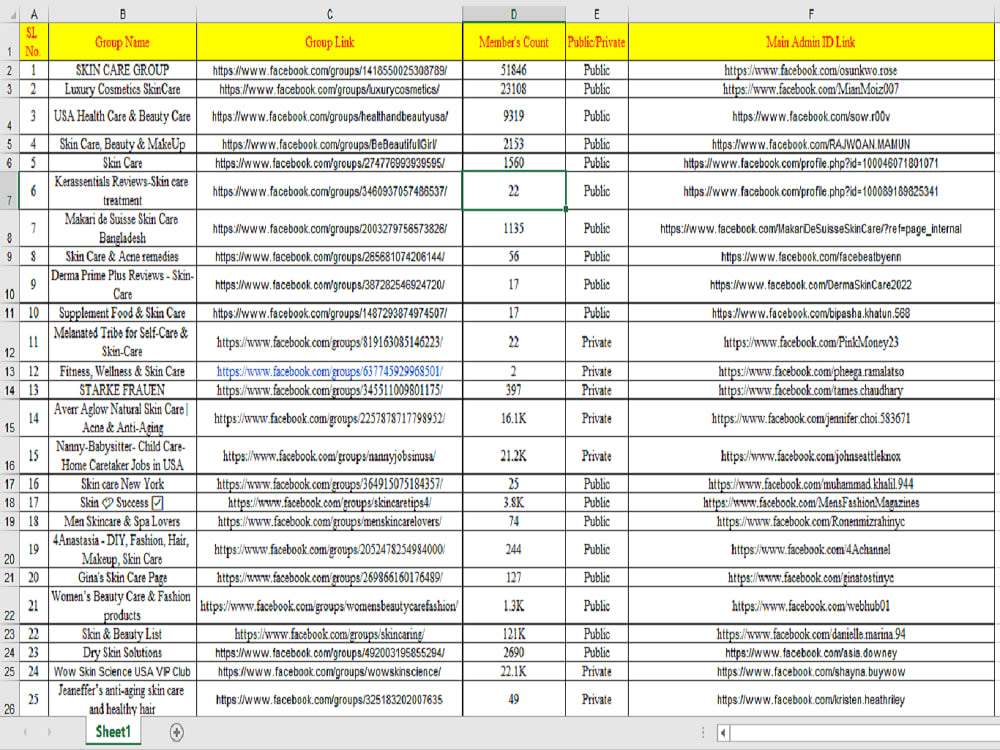This screenshot has height=750, width=1000.
Task: Select the BeBeautifulGirl group link cell
Action: [329, 144]
